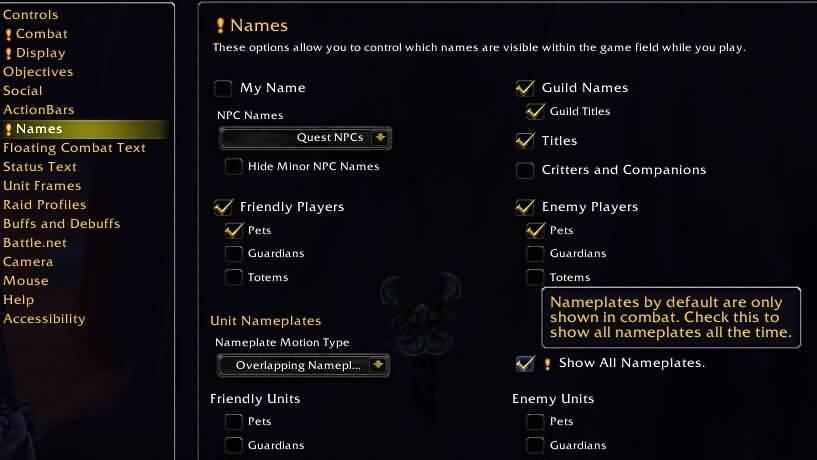This screenshot has height=460, width=817.
Task: Uncheck the Guild Names option
Action: [x=525, y=88]
